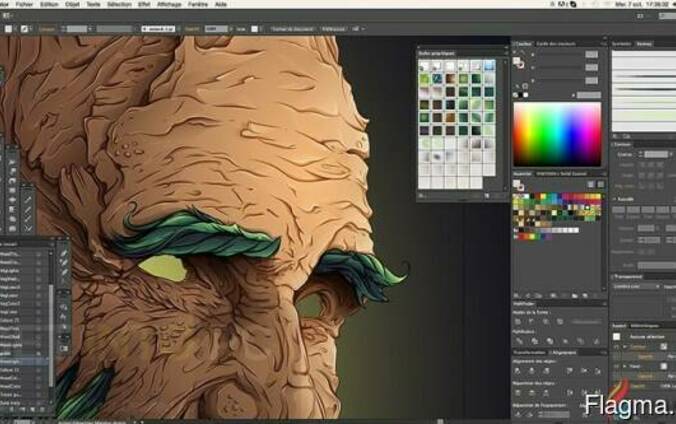Pick a color from the Couleur spectrum
Image resolution: width=676 pixels, height=424 pixels.
(557, 134)
